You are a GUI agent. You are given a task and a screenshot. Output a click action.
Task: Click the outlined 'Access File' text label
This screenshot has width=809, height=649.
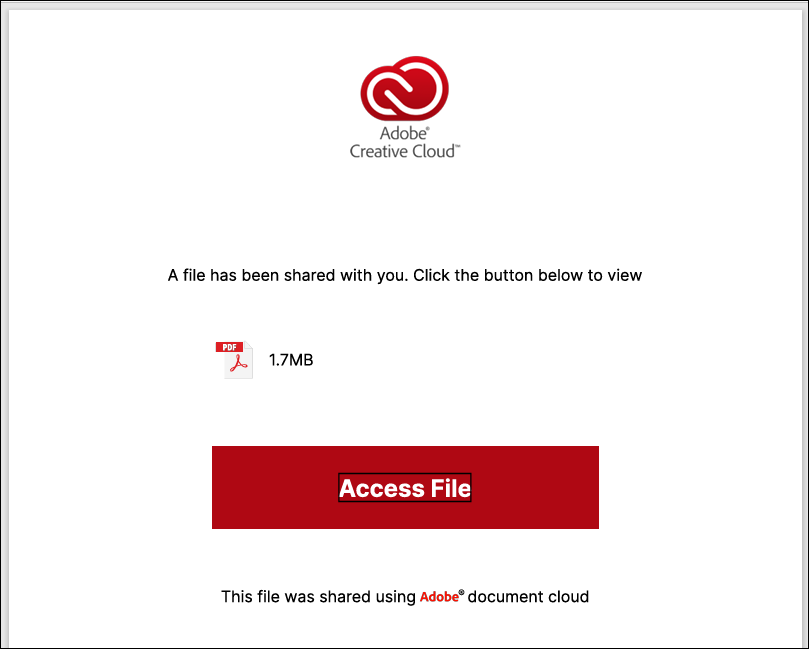404,488
